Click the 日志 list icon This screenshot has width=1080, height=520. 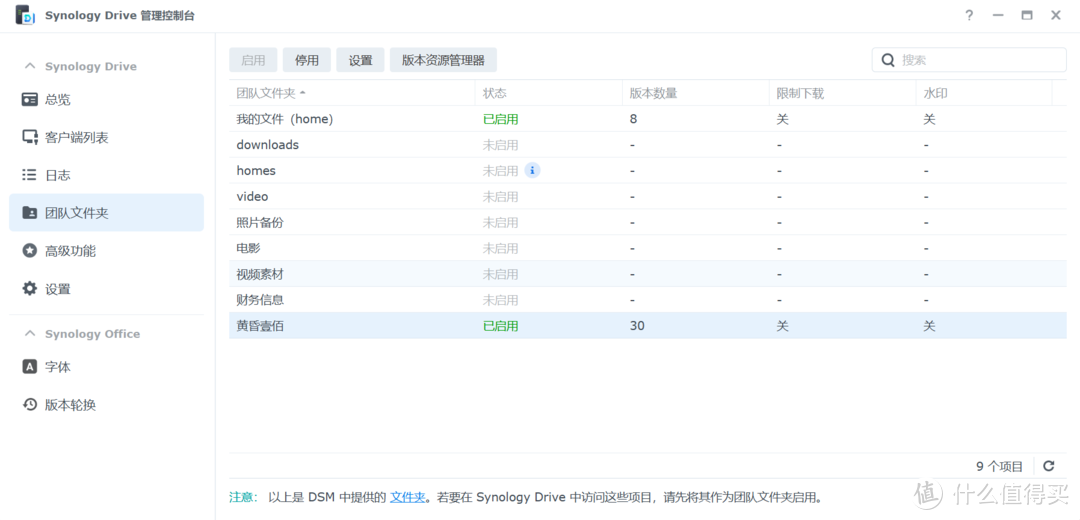coord(30,175)
